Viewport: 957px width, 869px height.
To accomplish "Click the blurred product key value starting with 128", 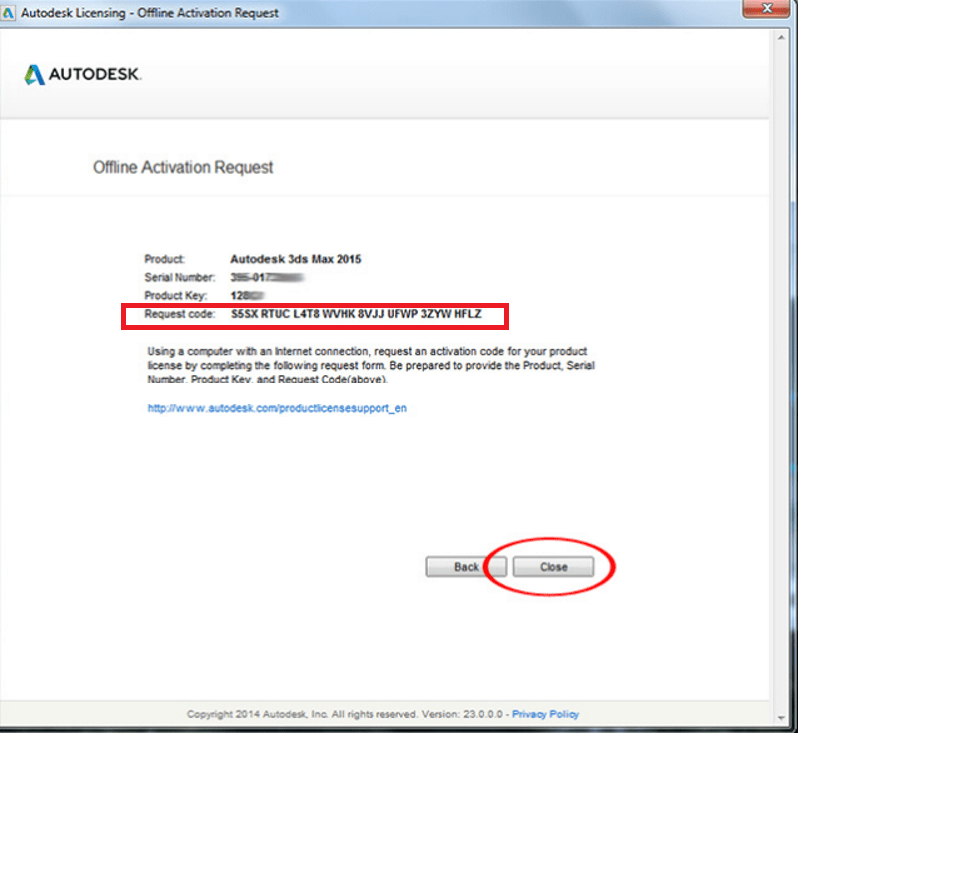I will pyautogui.click(x=247, y=296).
